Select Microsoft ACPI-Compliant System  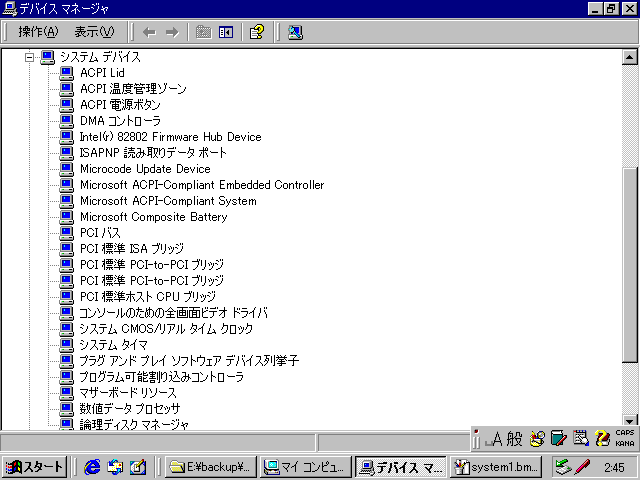point(168,201)
